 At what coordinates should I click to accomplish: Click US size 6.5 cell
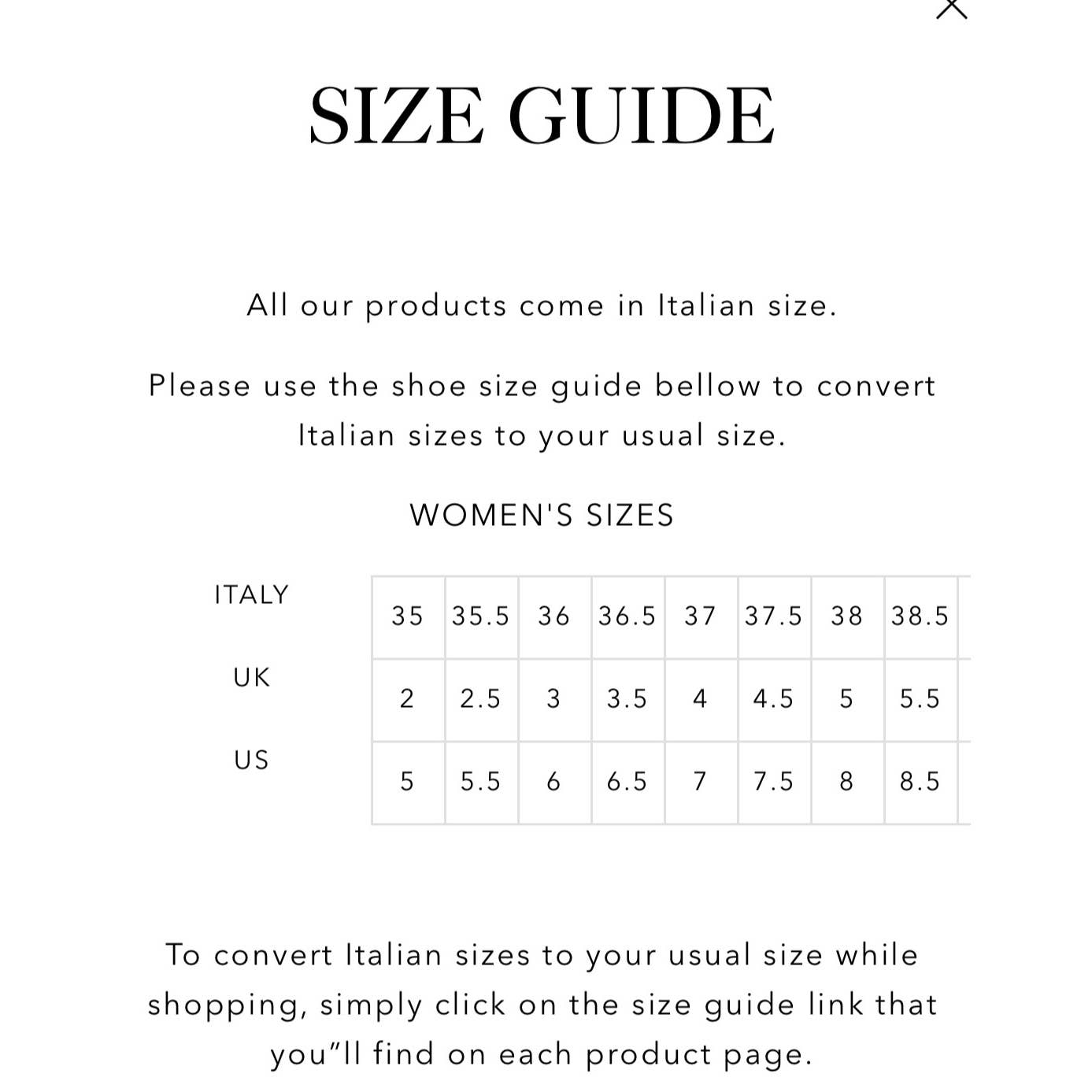627,782
